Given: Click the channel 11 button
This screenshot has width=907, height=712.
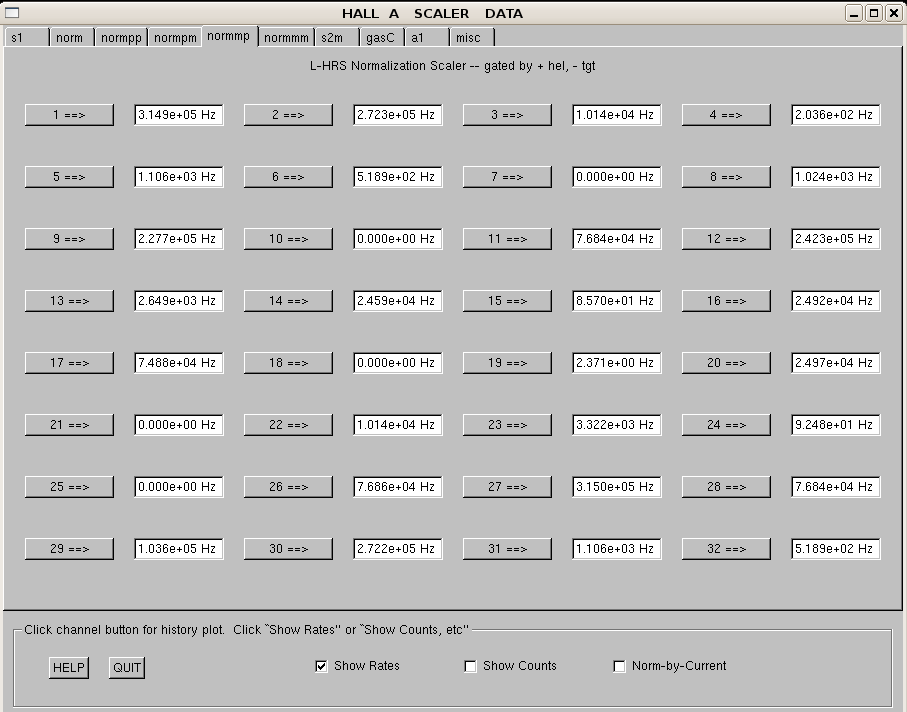Looking at the screenshot, I should pos(507,238).
